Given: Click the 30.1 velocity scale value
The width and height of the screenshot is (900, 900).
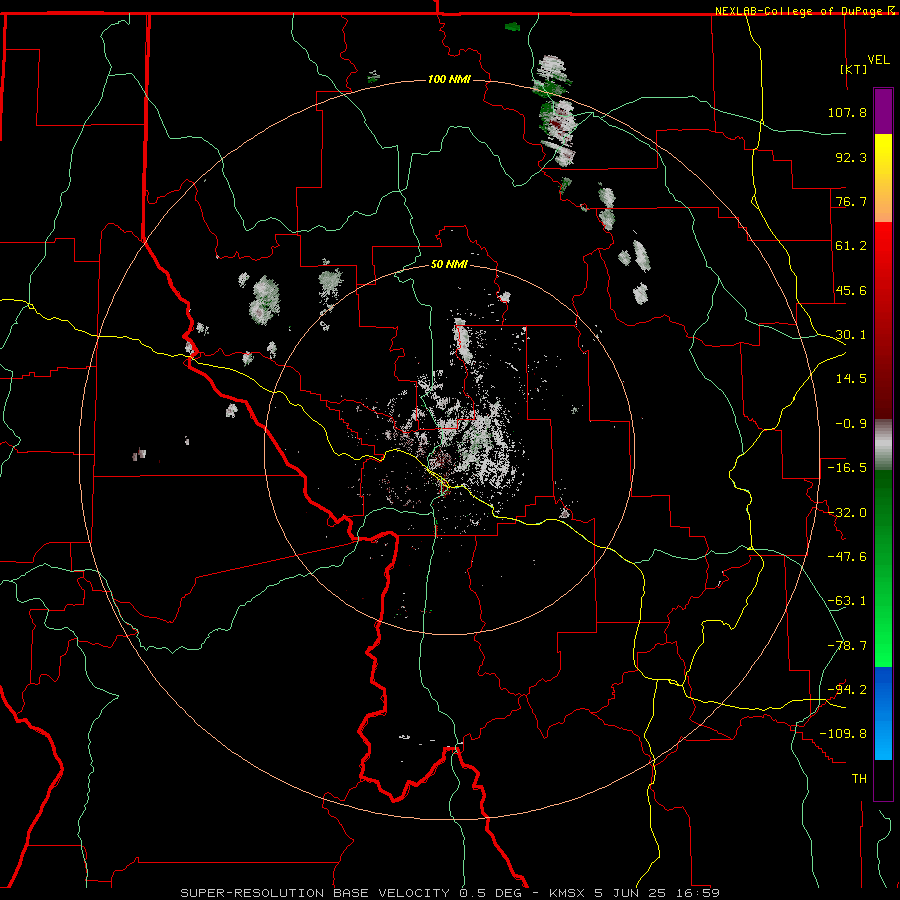Looking at the screenshot, I should pyautogui.click(x=851, y=335).
